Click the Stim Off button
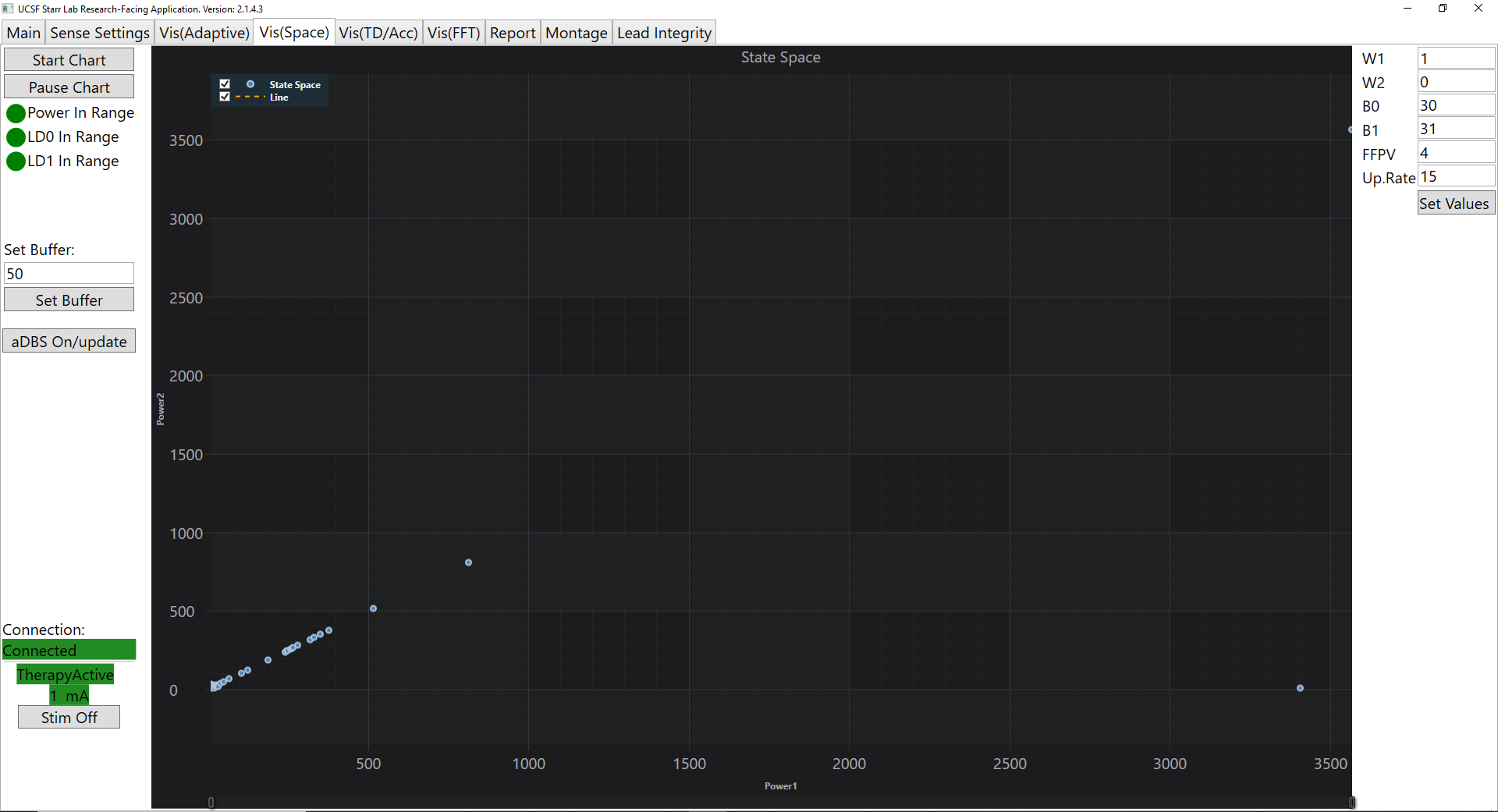The height and width of the screenshot is (812, 1498). pyautogui.click(x=69, y=717)
